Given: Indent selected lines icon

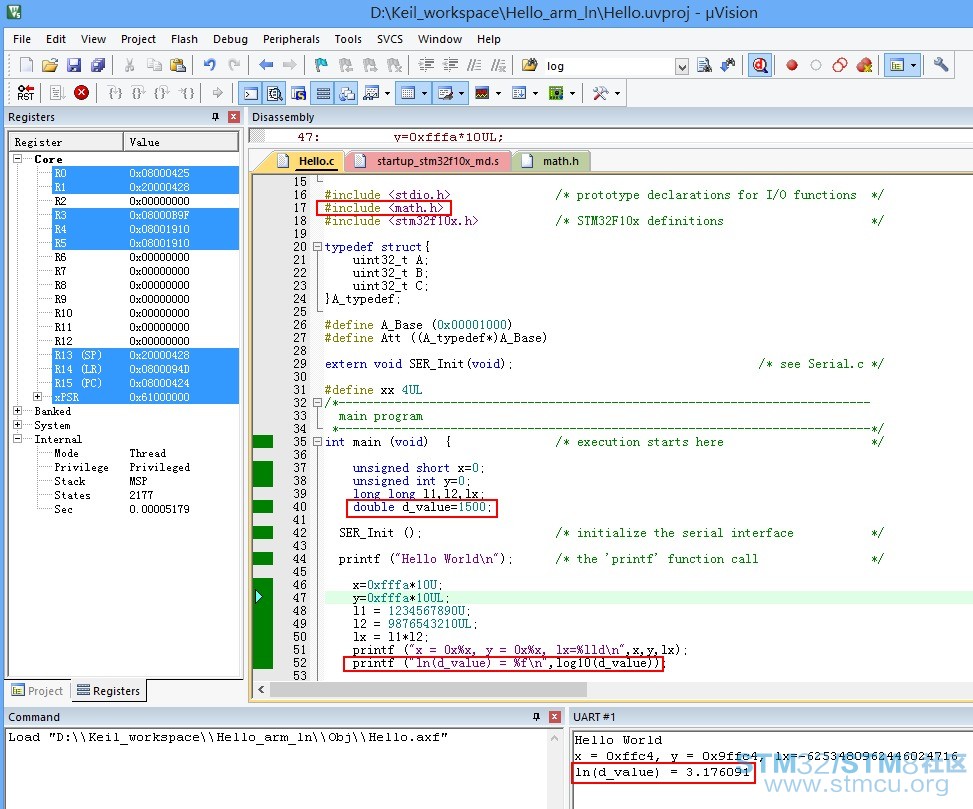Looking at the screenshot, I should pos(426,66).
